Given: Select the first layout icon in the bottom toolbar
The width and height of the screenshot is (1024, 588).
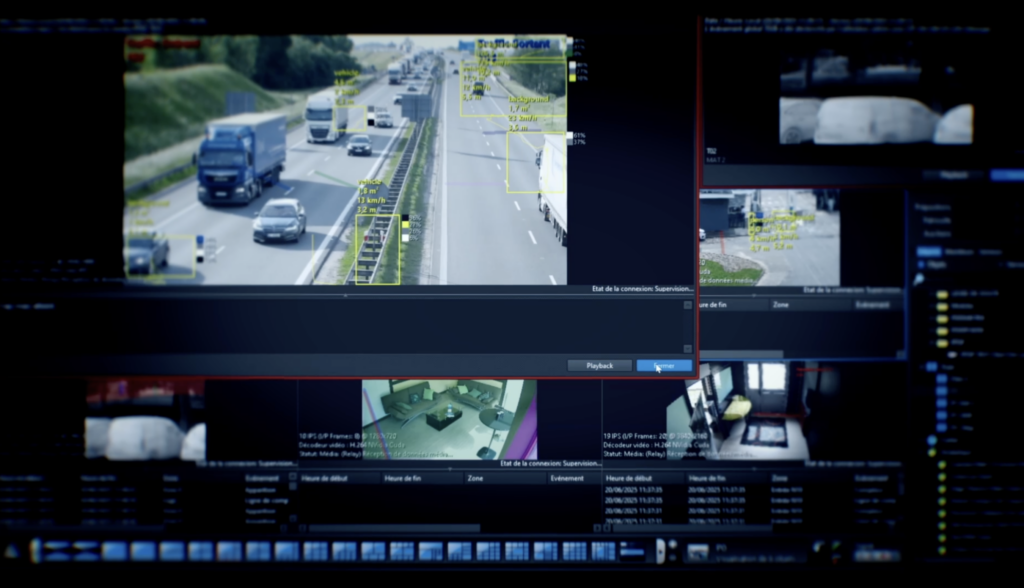Looking at the screenshot, I should click(x=56, y=551).
